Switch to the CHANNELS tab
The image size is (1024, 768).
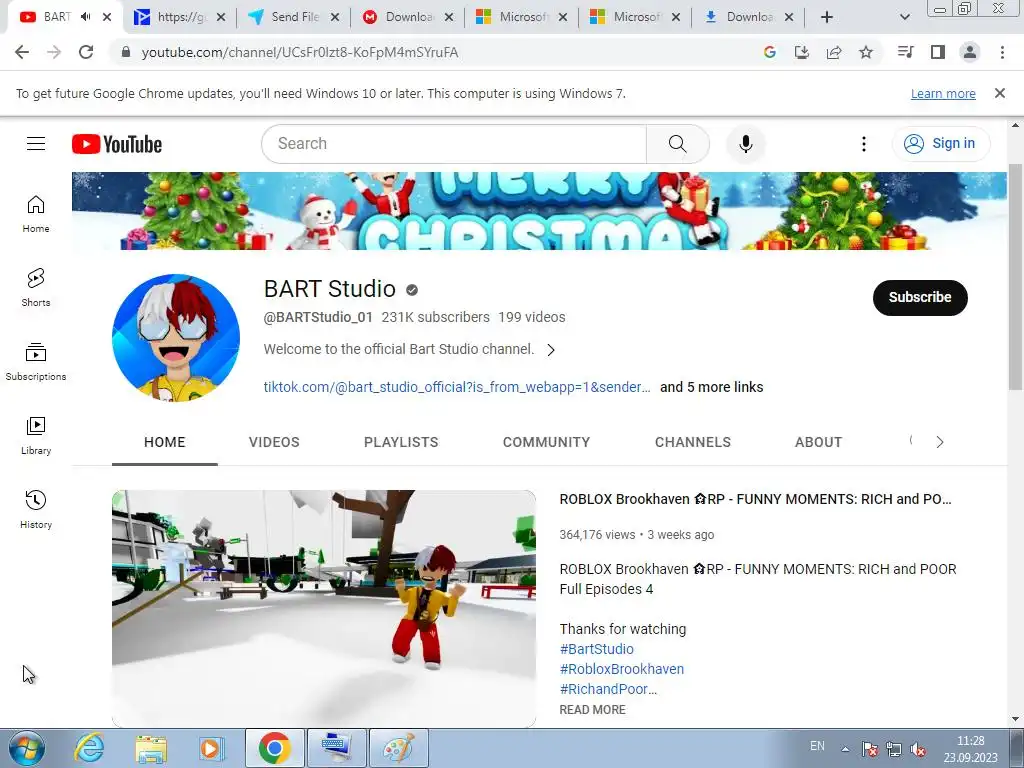click(693, 442)
